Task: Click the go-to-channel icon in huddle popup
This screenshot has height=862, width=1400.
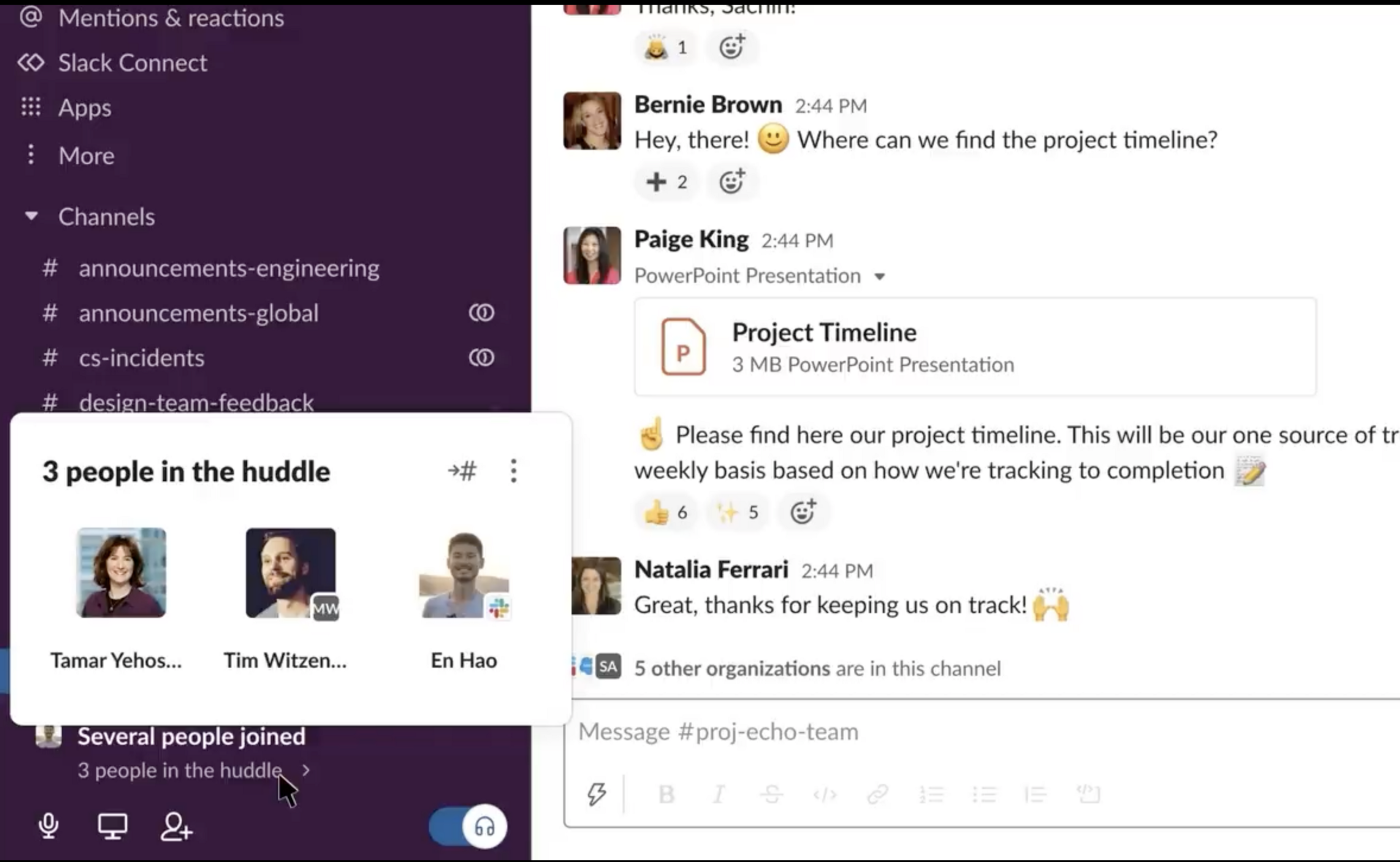Action: point(462,471)
